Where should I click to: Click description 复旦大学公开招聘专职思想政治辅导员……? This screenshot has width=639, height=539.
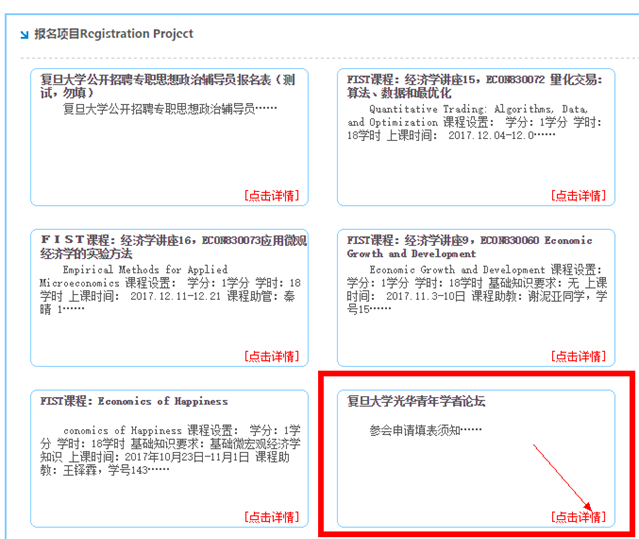pyautogui.click(x=170, y=109)
